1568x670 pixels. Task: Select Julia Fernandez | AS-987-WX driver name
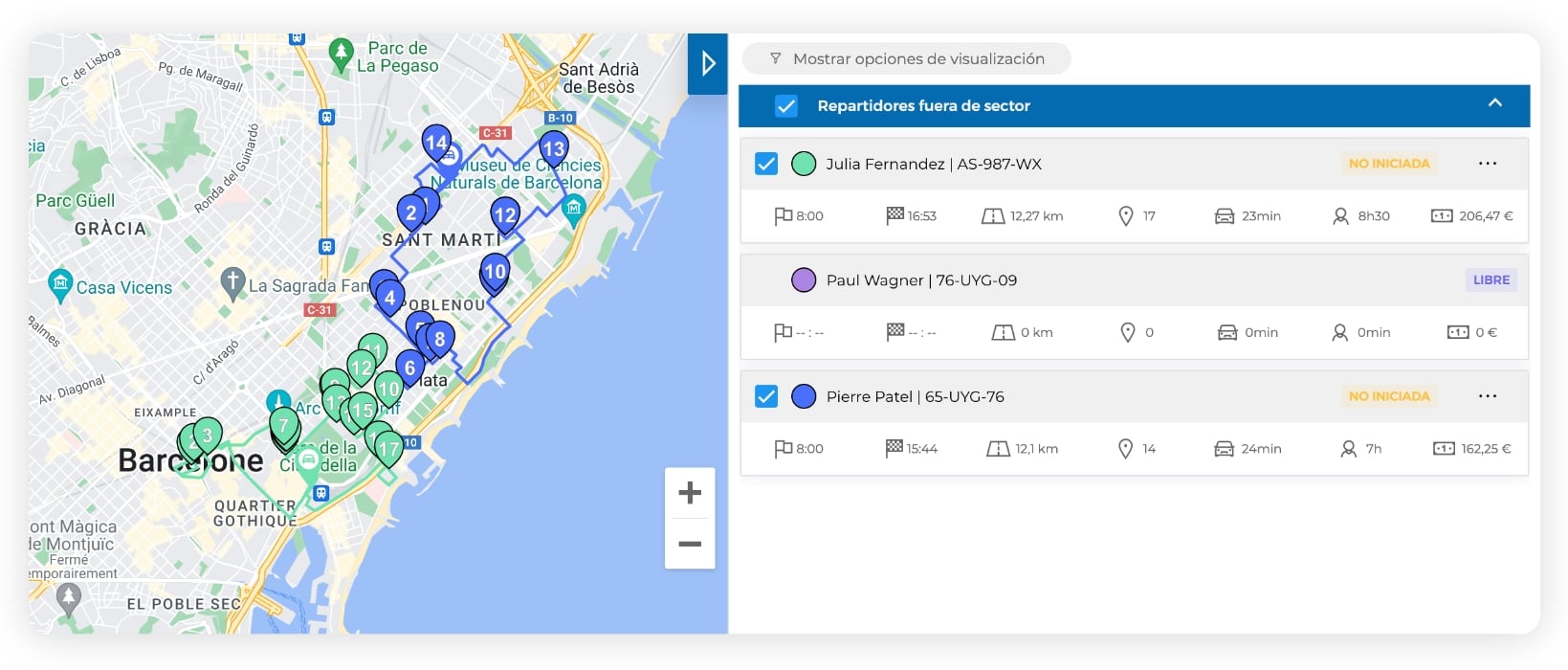click(934, 164)
